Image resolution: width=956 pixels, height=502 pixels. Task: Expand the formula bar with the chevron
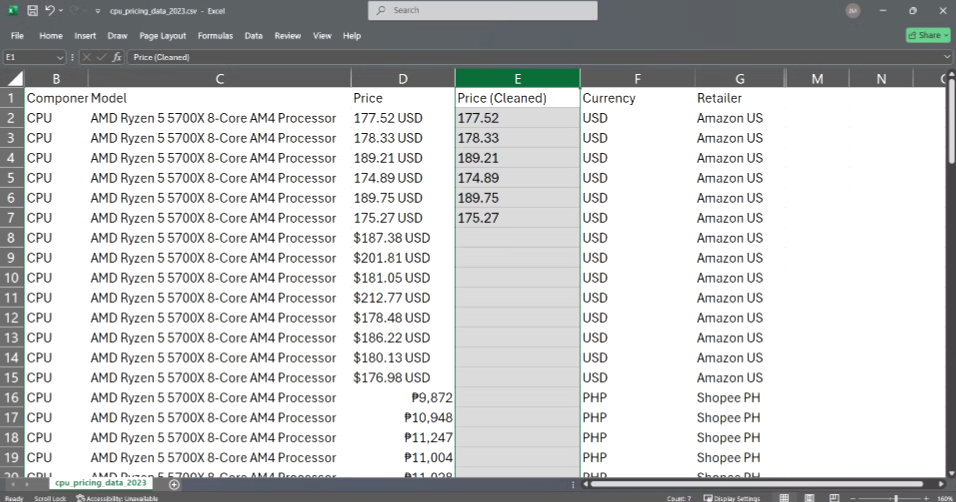(x=947, y=57)
